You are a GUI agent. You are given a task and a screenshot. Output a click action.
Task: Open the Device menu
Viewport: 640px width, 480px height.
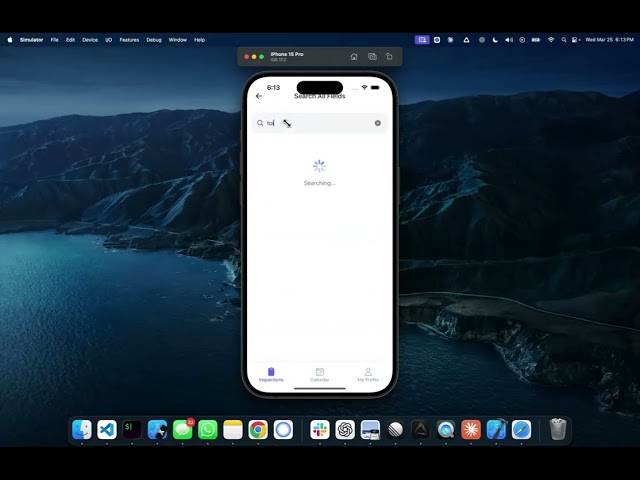90,40
